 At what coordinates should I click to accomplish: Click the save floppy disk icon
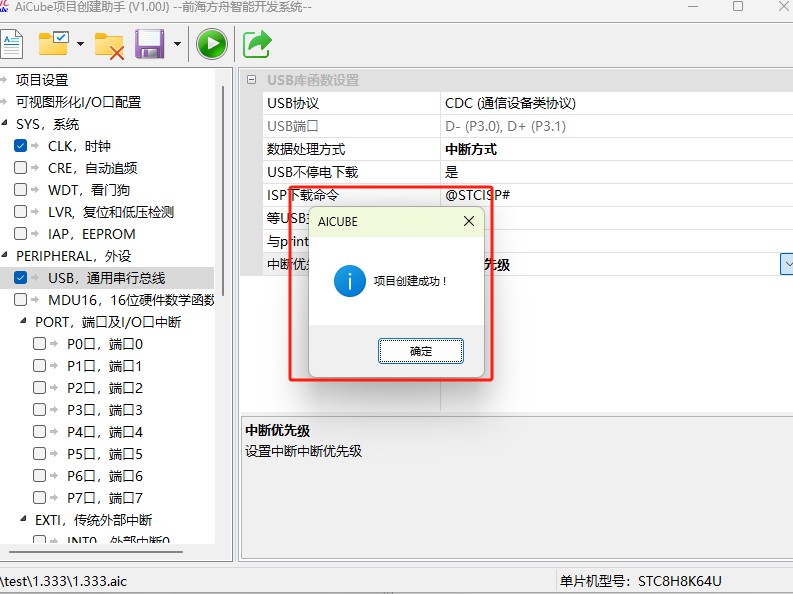point(150,44)
